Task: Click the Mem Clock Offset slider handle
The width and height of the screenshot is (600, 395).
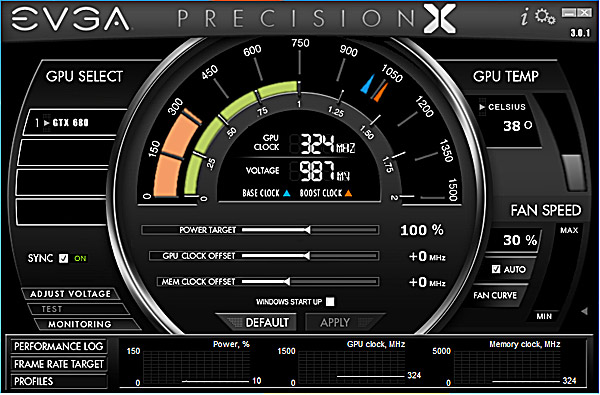Action: (287, 282)
